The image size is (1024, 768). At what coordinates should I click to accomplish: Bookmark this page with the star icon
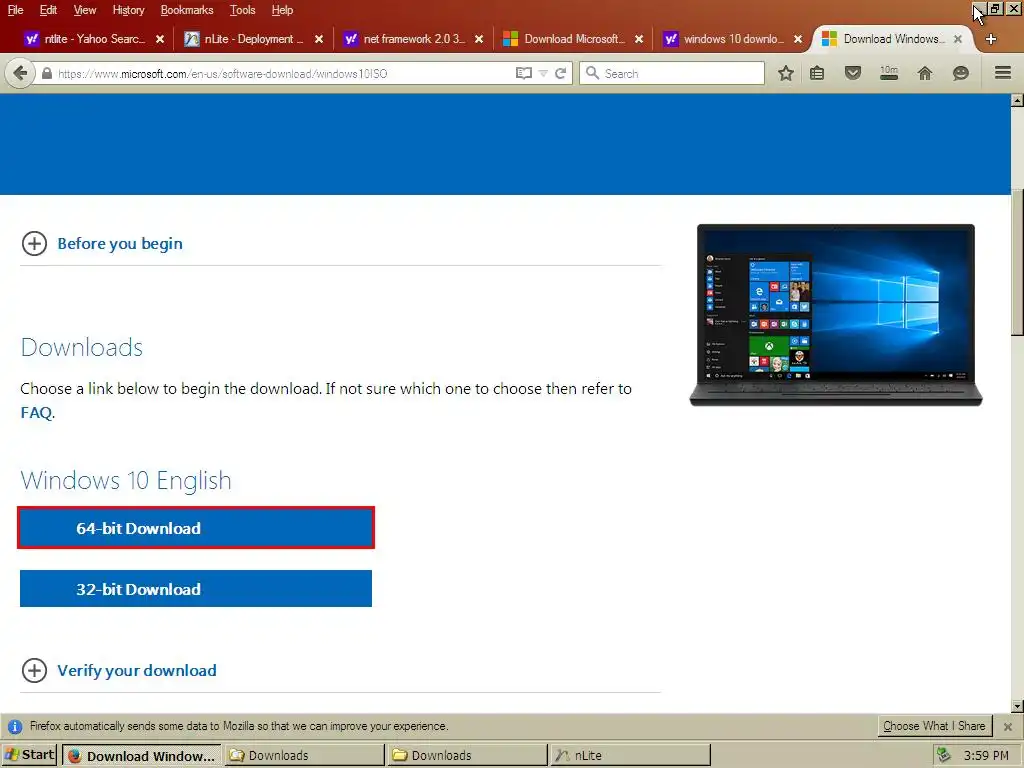786,73
